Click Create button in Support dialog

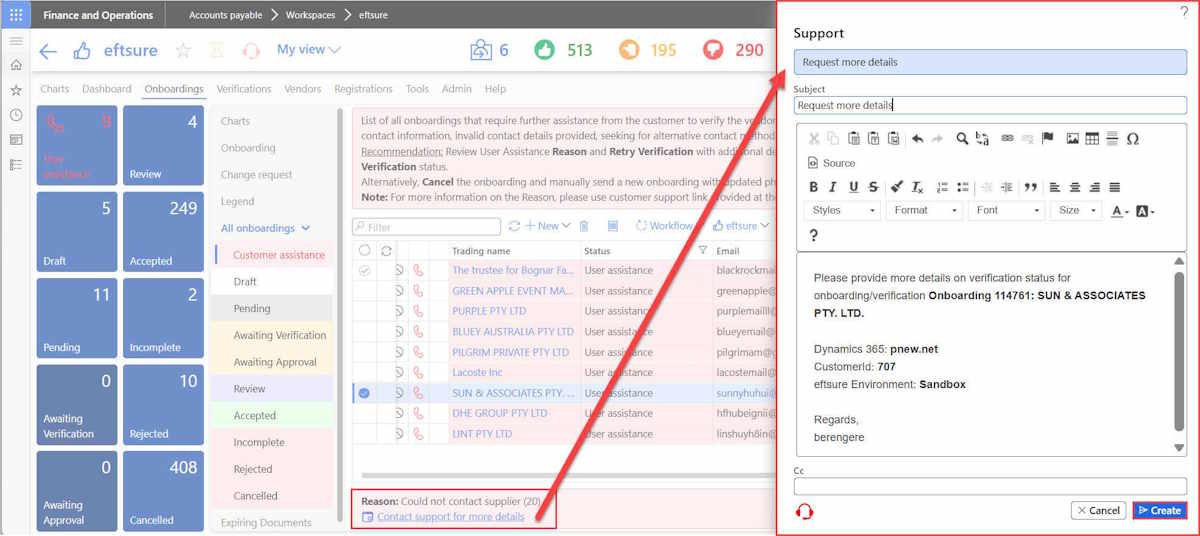coord(1160,510)
